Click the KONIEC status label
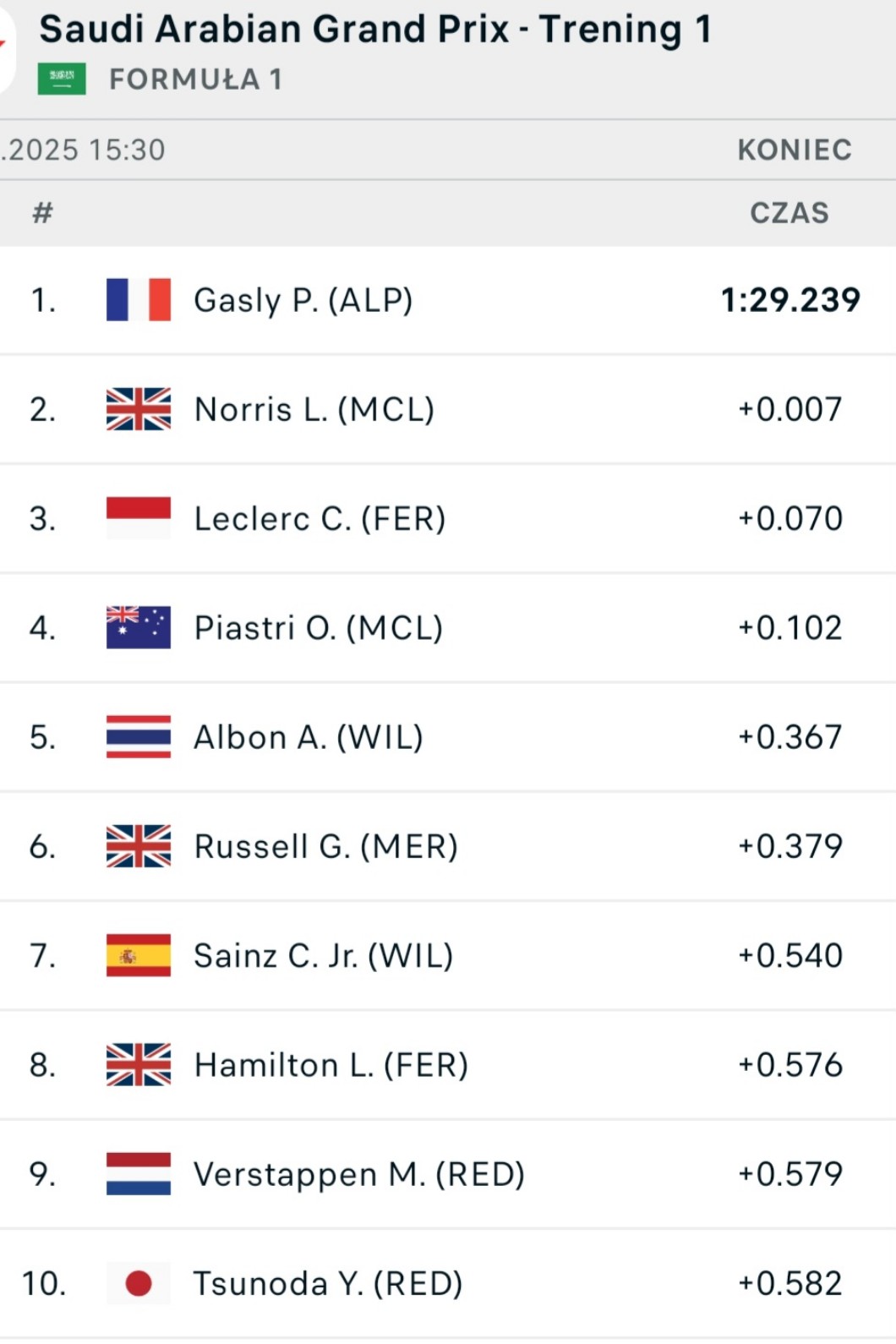This screenshot has height=1344, width=896. (795, 150)
